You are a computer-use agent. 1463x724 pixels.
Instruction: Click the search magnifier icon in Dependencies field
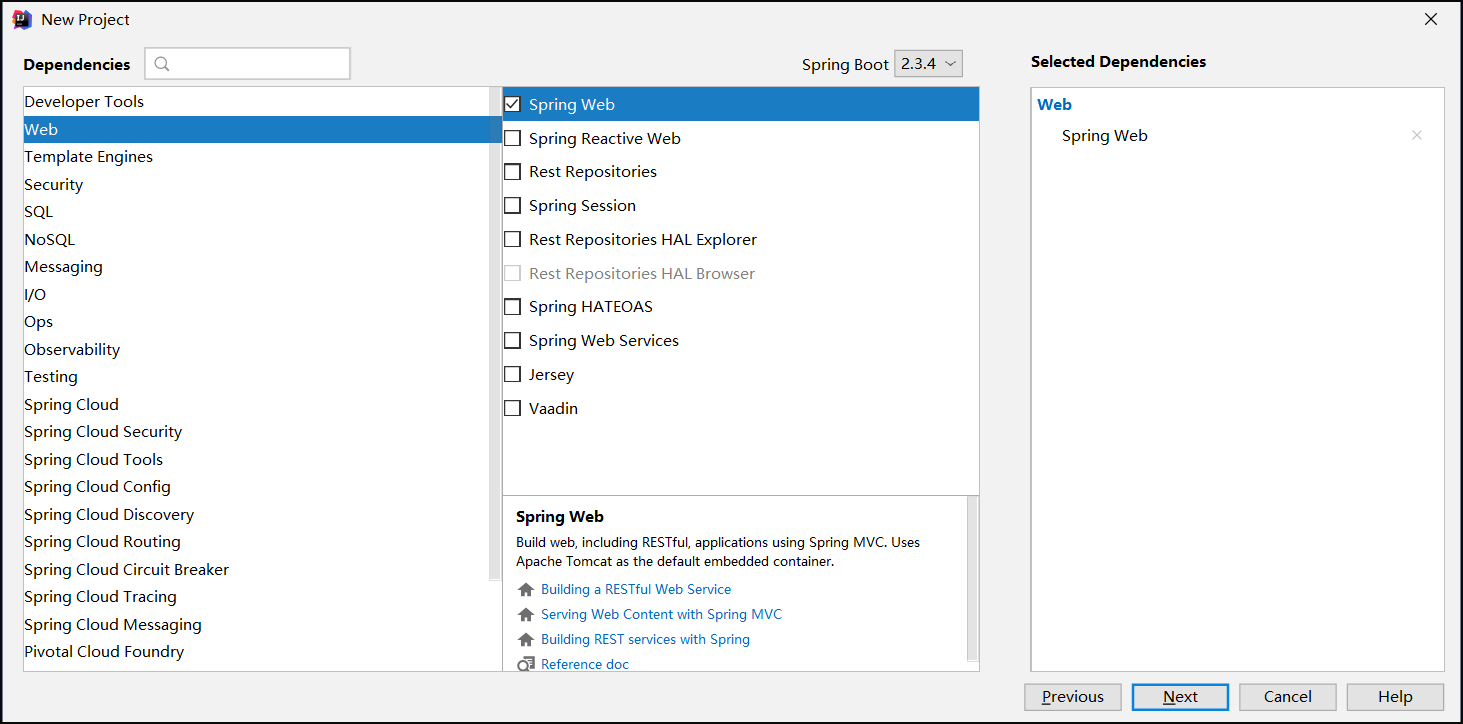pos(162,64)
